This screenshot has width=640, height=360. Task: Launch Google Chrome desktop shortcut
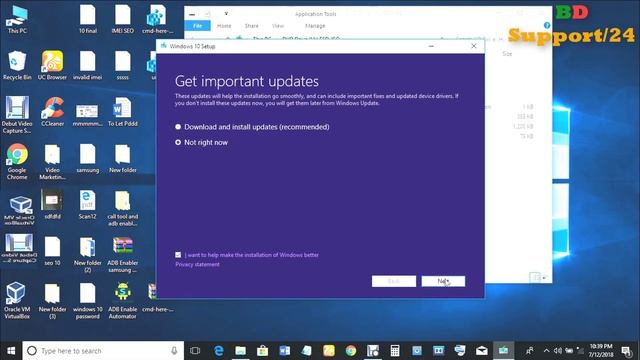(17, 162)
